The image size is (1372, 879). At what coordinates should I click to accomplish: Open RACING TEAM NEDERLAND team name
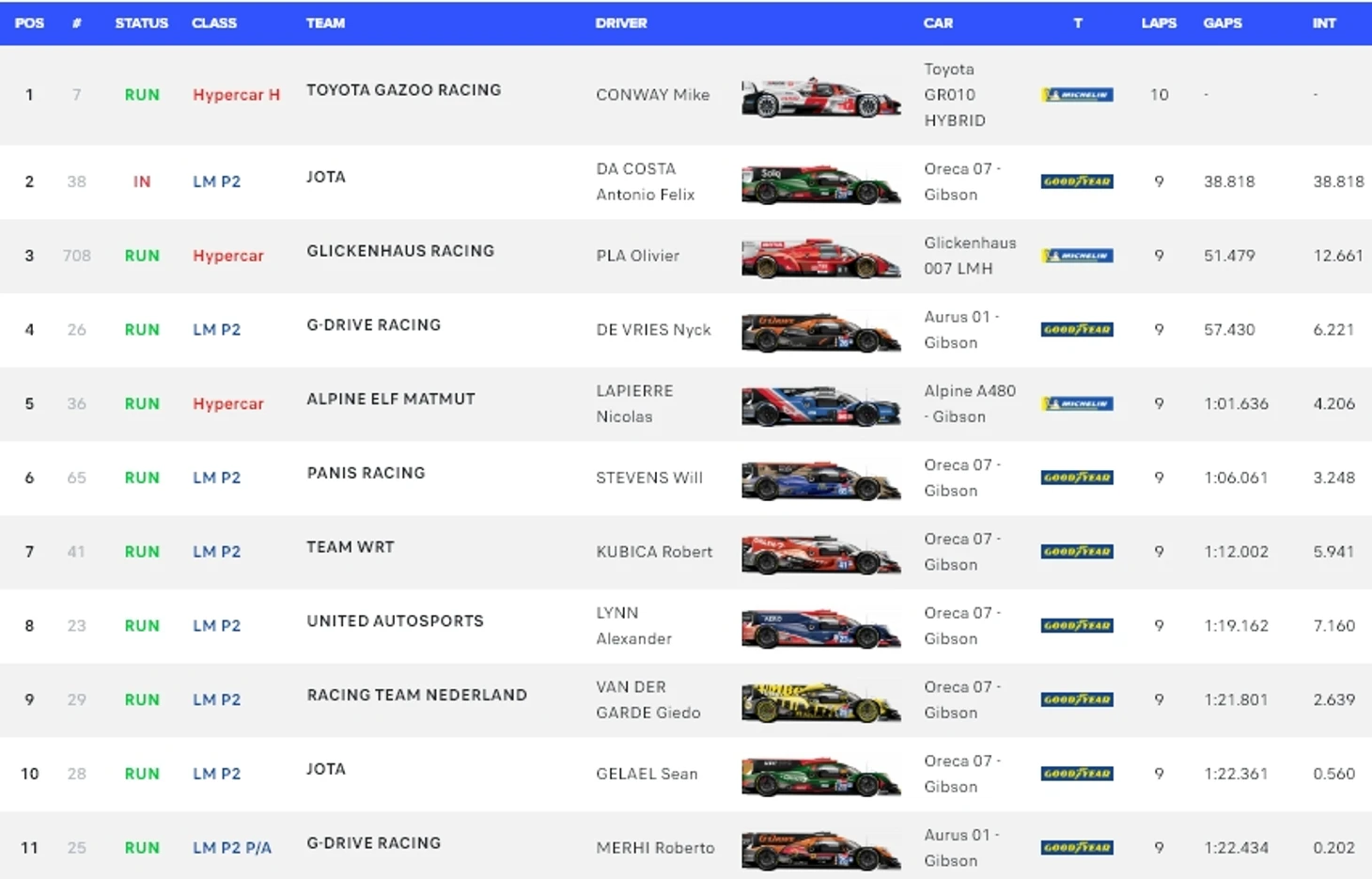(416, 696)
